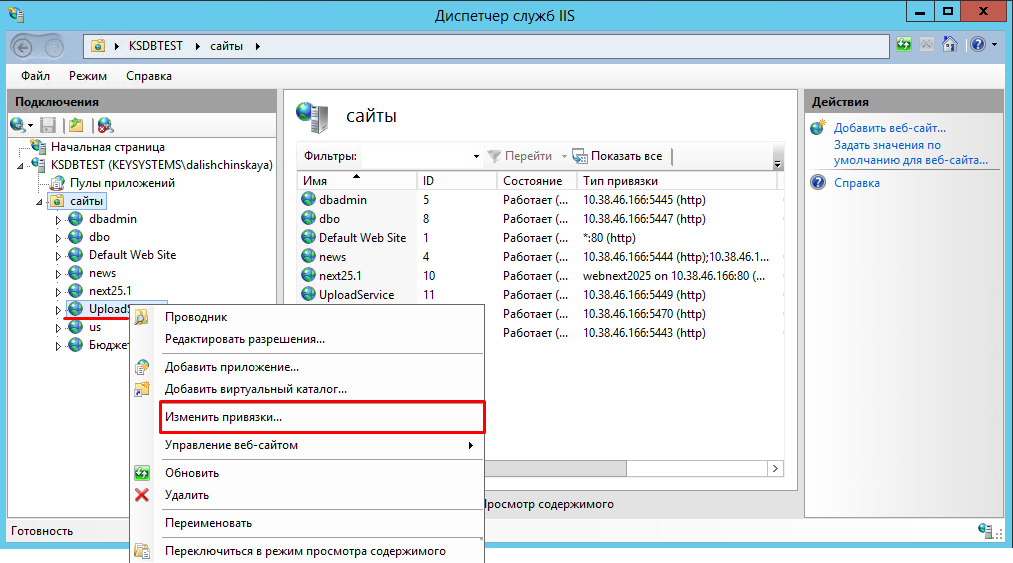1013x563 pixels.
Task: Click the remove connection icon in Connections toolbar
Action: (105, 125)
